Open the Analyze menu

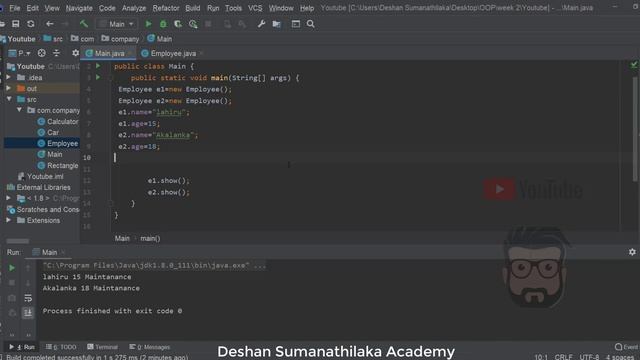pos(134,8)
